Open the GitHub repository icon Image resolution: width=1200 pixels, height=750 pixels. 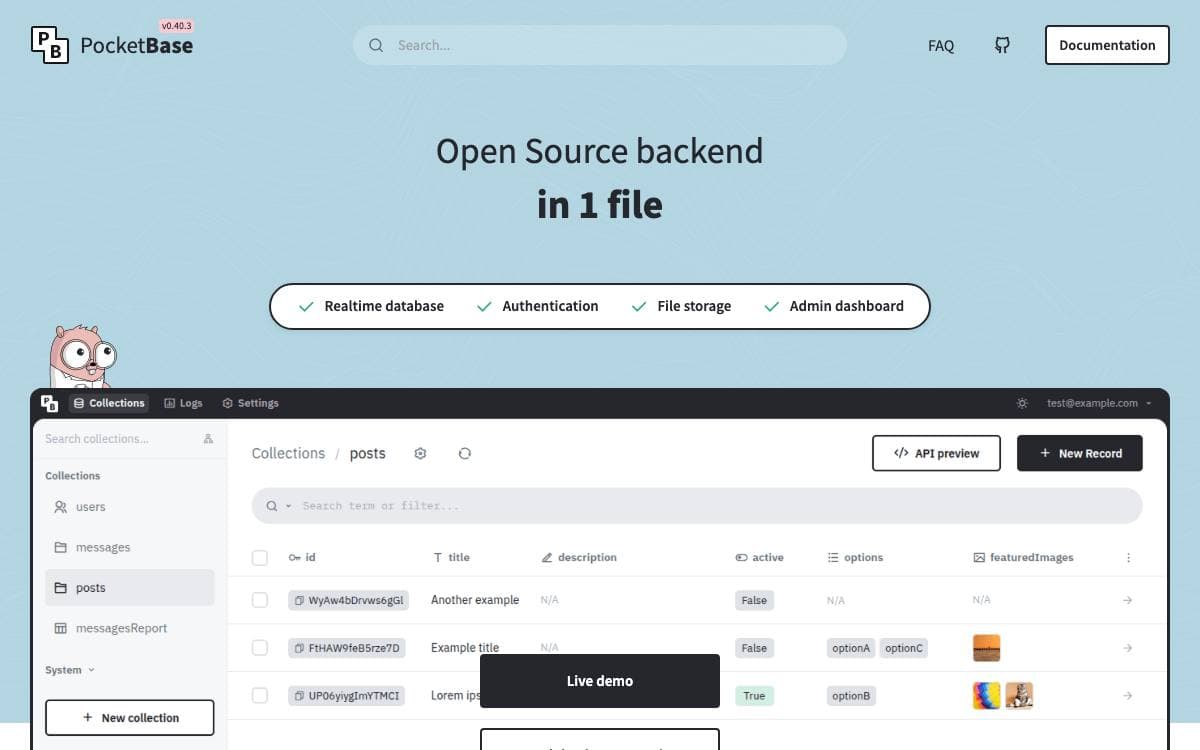(1002, 45)
